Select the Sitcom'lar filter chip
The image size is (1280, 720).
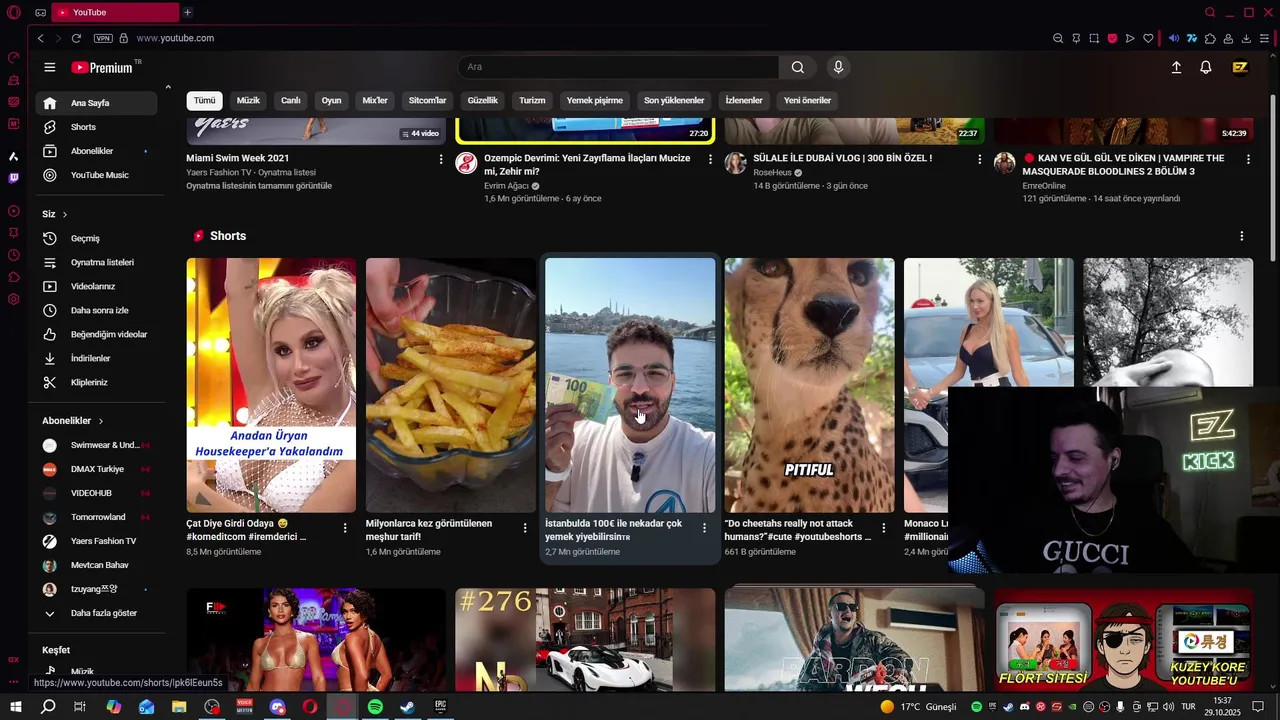427,100
